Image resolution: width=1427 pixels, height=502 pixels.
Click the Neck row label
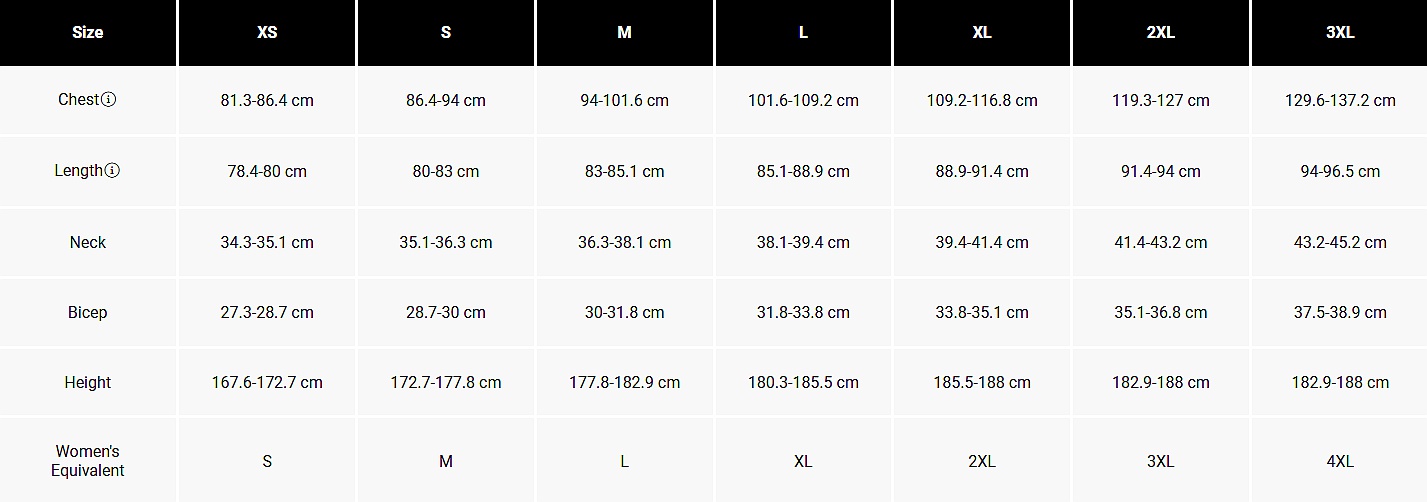point(88,242)
